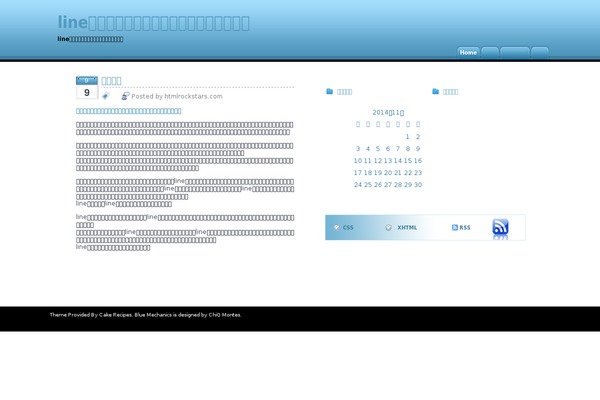Click the site tagline under the title
600x400 pixels.
click(x=90, y=39)
